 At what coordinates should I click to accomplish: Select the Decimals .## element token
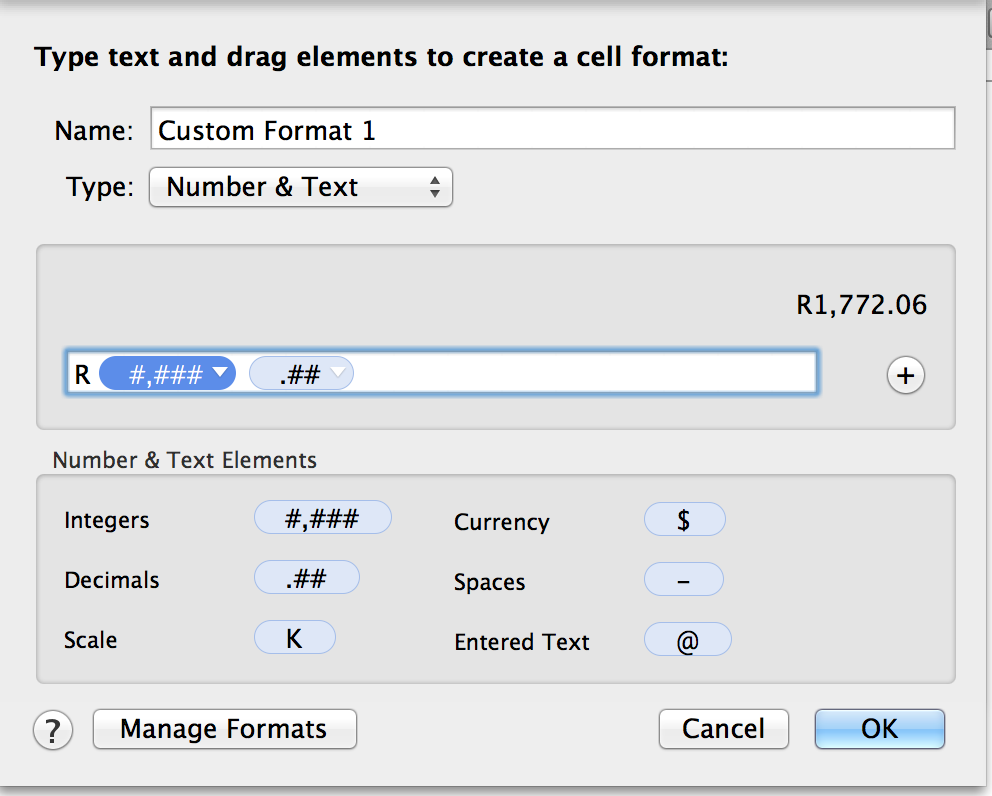(x=306, y=578)
